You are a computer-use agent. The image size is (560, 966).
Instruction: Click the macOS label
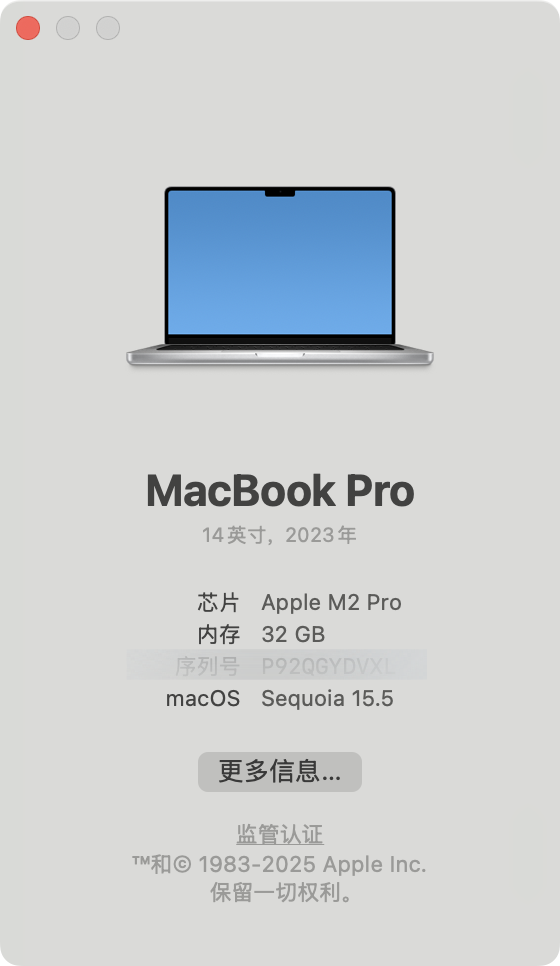[x=203, y=699]
